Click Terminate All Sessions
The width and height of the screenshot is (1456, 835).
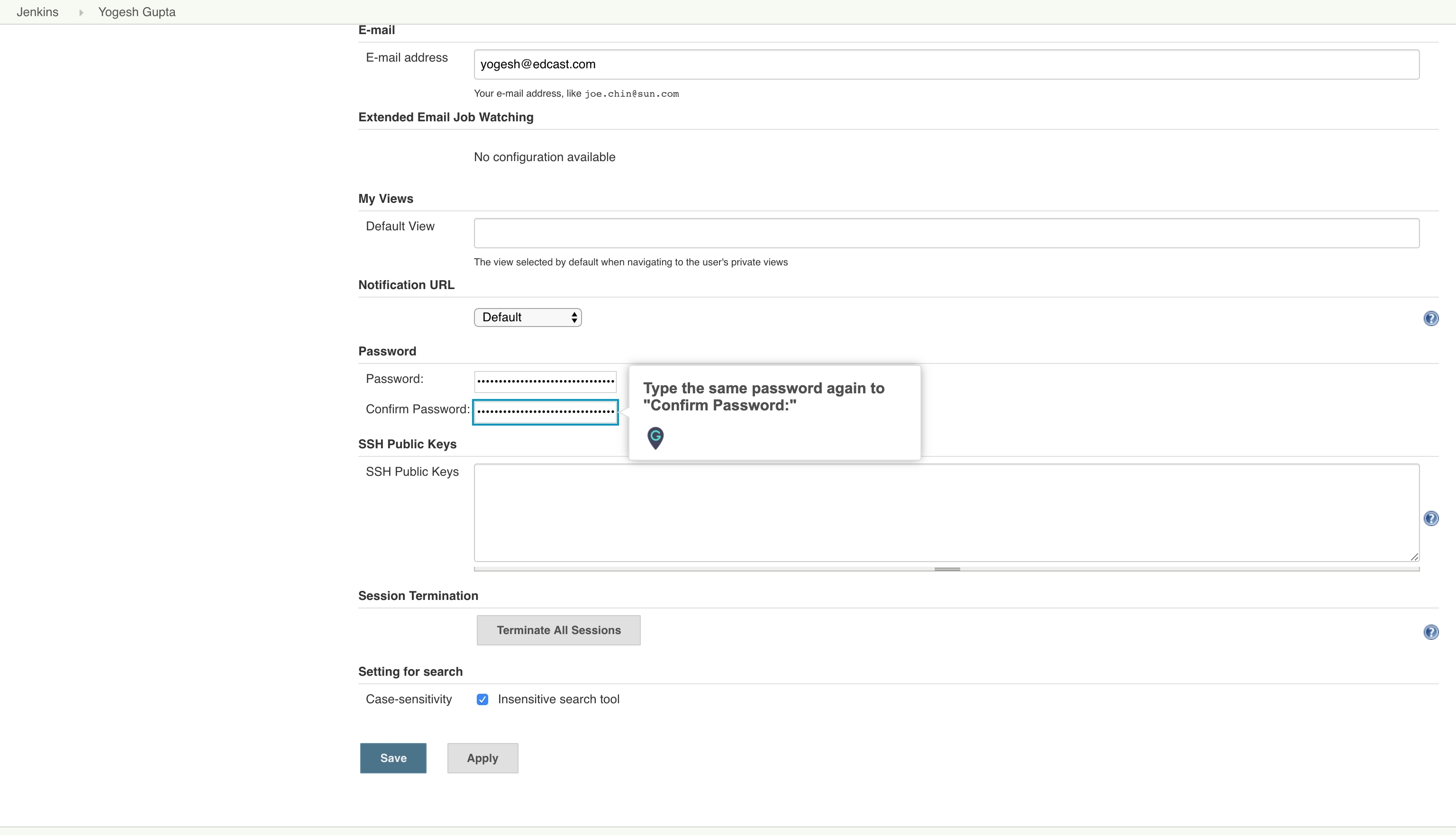click(558, 630)
